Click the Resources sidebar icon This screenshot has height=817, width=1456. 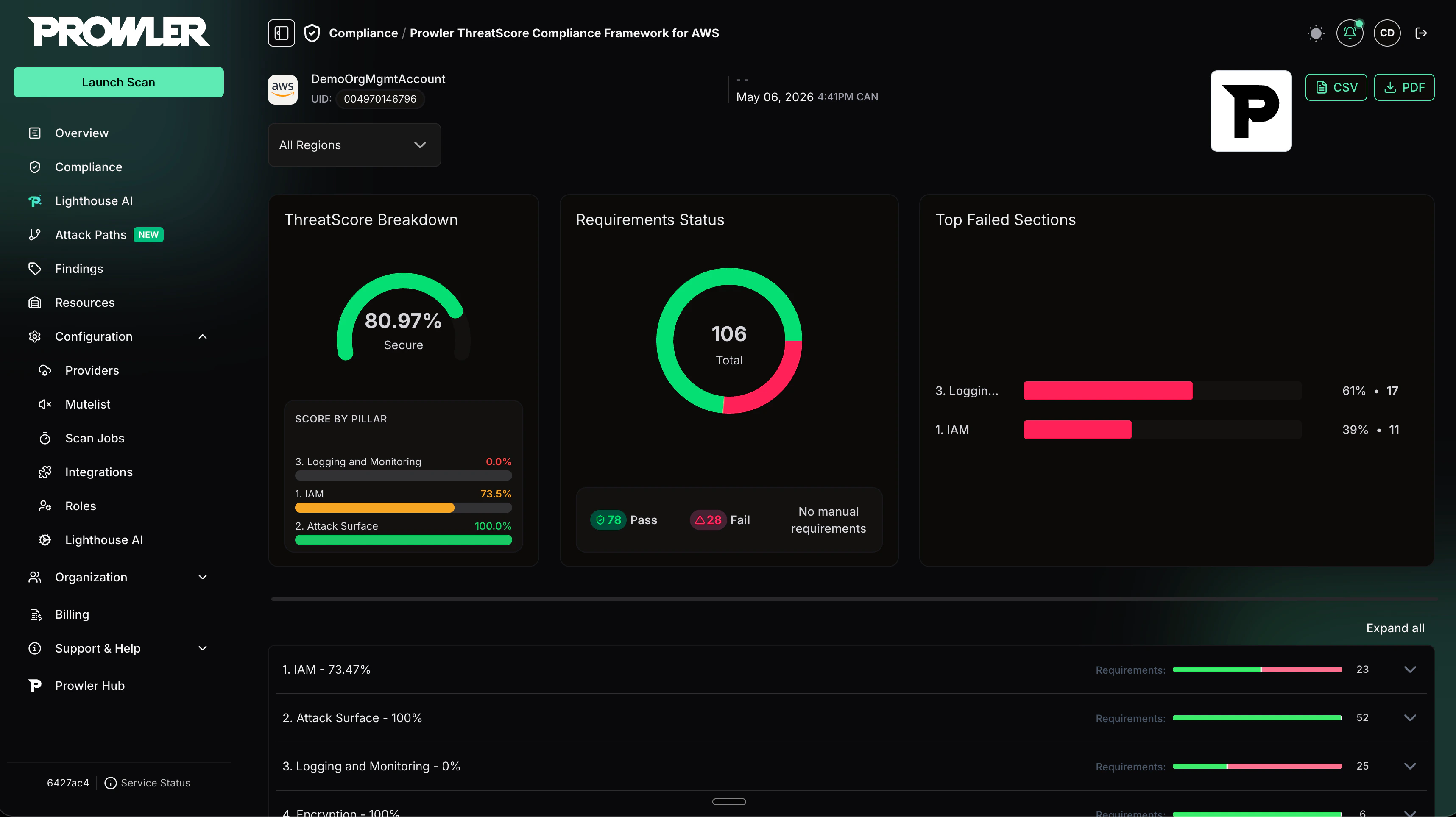[35, 302]
